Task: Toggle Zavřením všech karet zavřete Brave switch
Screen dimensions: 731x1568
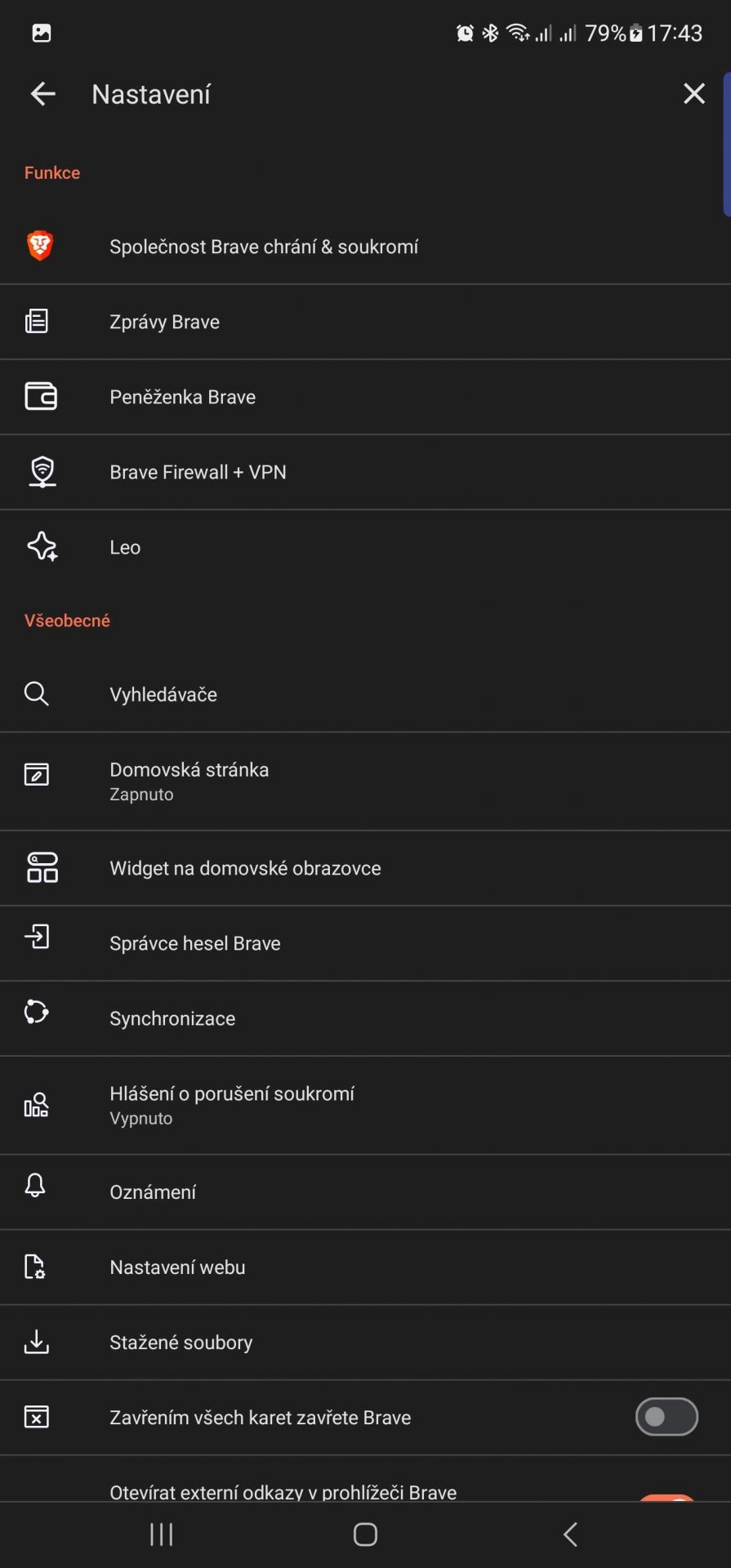Action: [x=666, y=1417]
